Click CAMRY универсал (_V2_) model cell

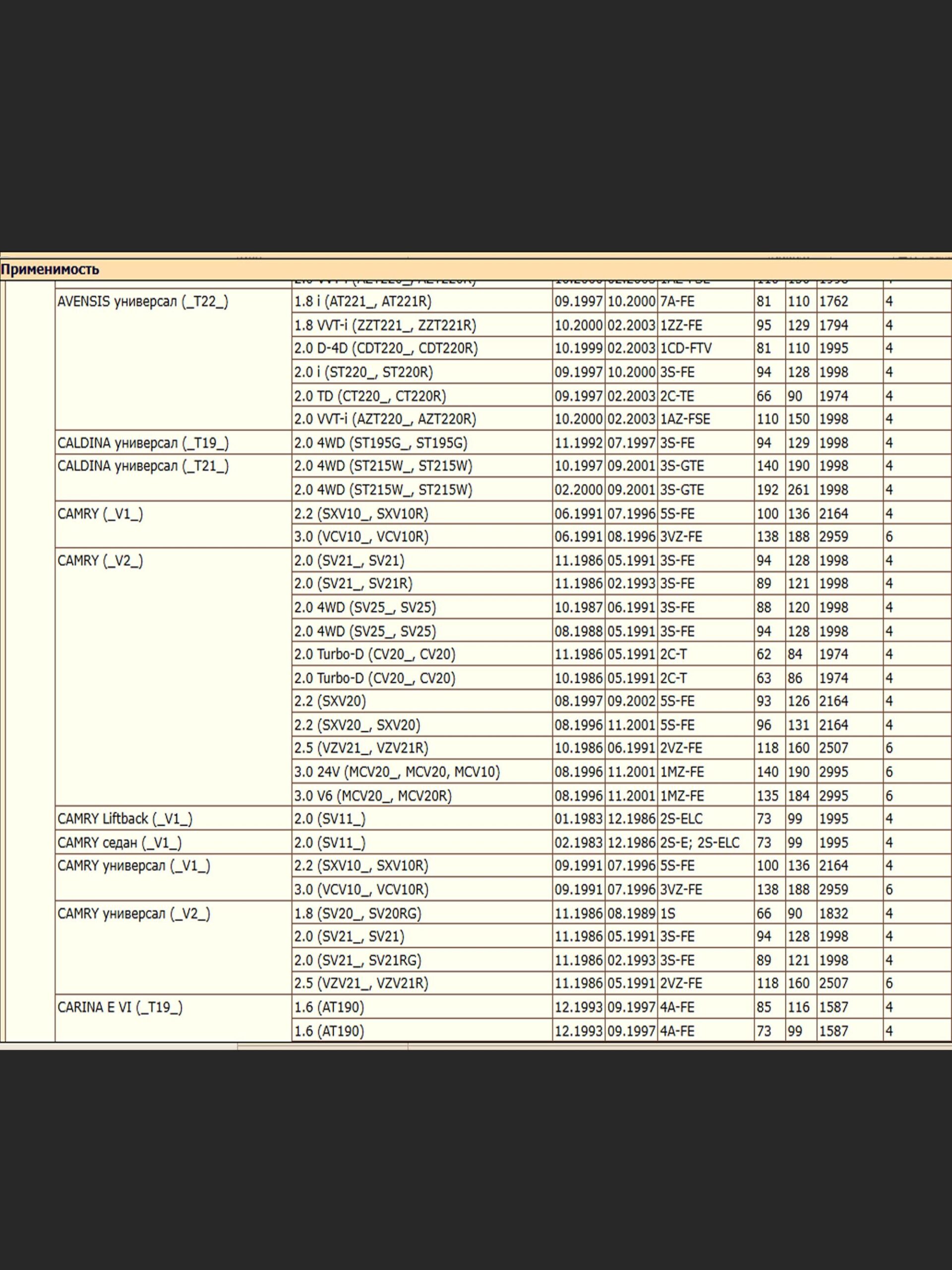click(133, 913)
